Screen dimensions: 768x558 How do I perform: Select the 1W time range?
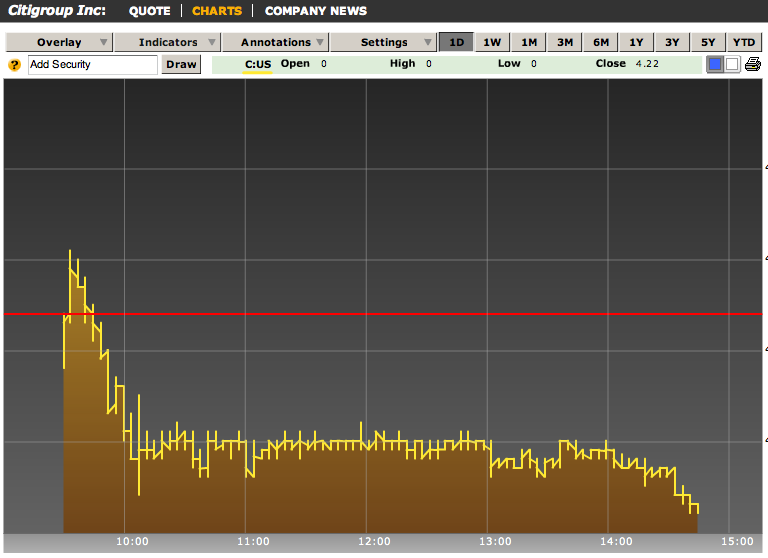[x=492, y=42]
